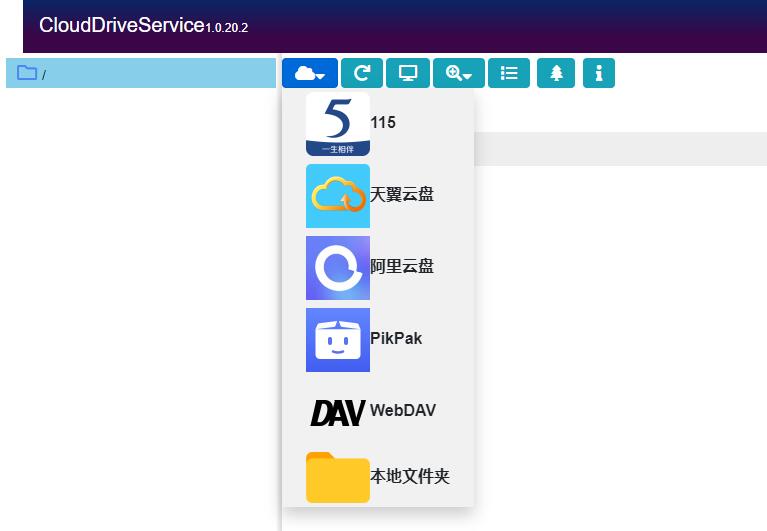Choose the 本地文件夹 menu label
767x531 pixels.
click(410, 477)
